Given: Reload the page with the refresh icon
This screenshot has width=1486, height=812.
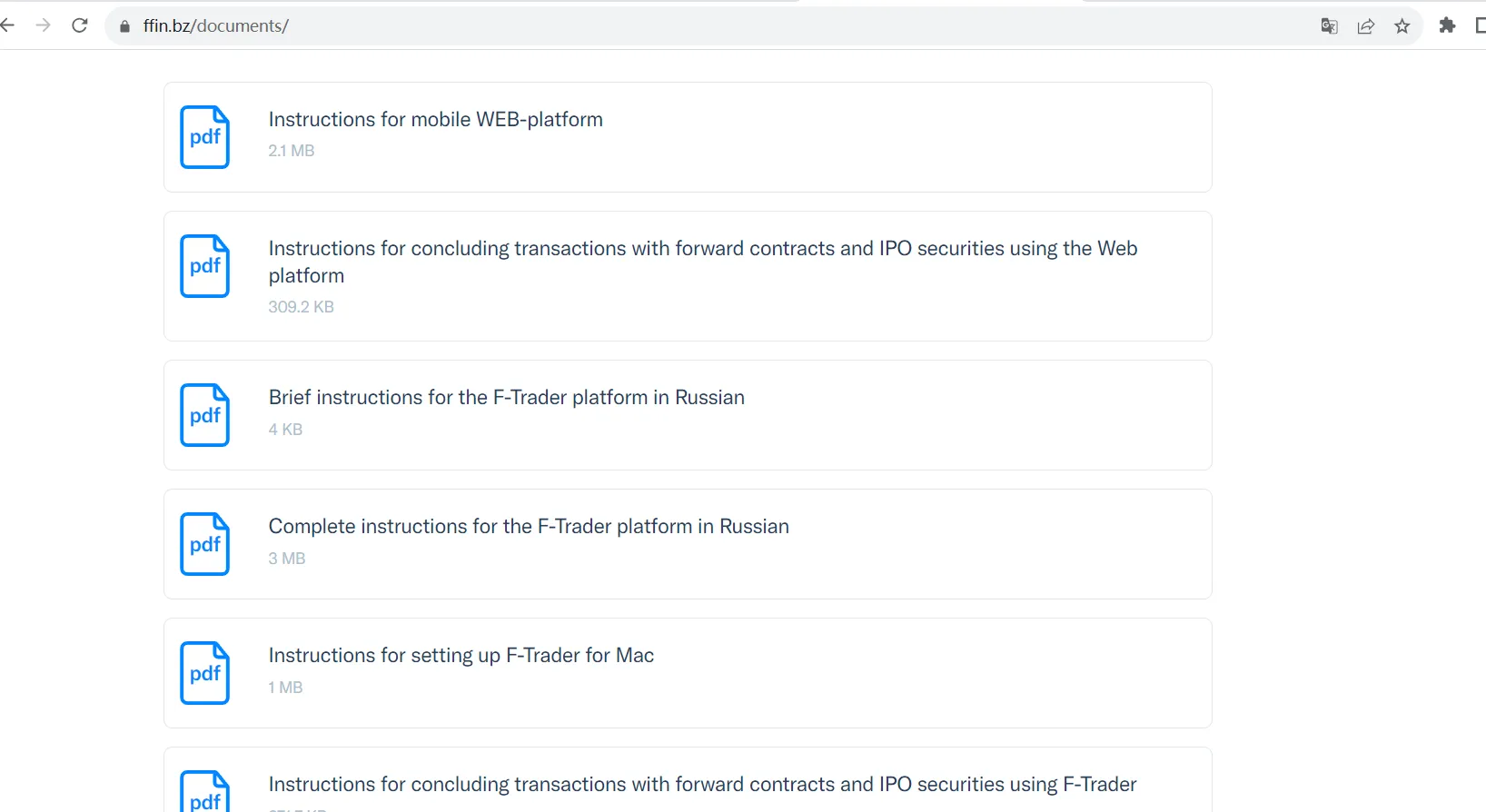Looking at the screenshot, I should click(x=80, y=25).
